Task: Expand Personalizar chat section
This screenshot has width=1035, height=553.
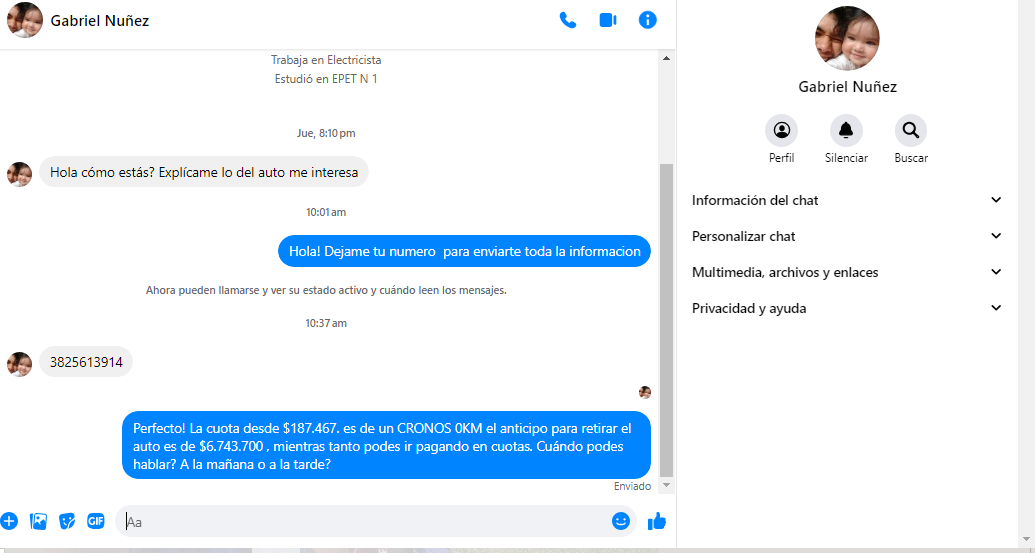Action: coord(847,236)
